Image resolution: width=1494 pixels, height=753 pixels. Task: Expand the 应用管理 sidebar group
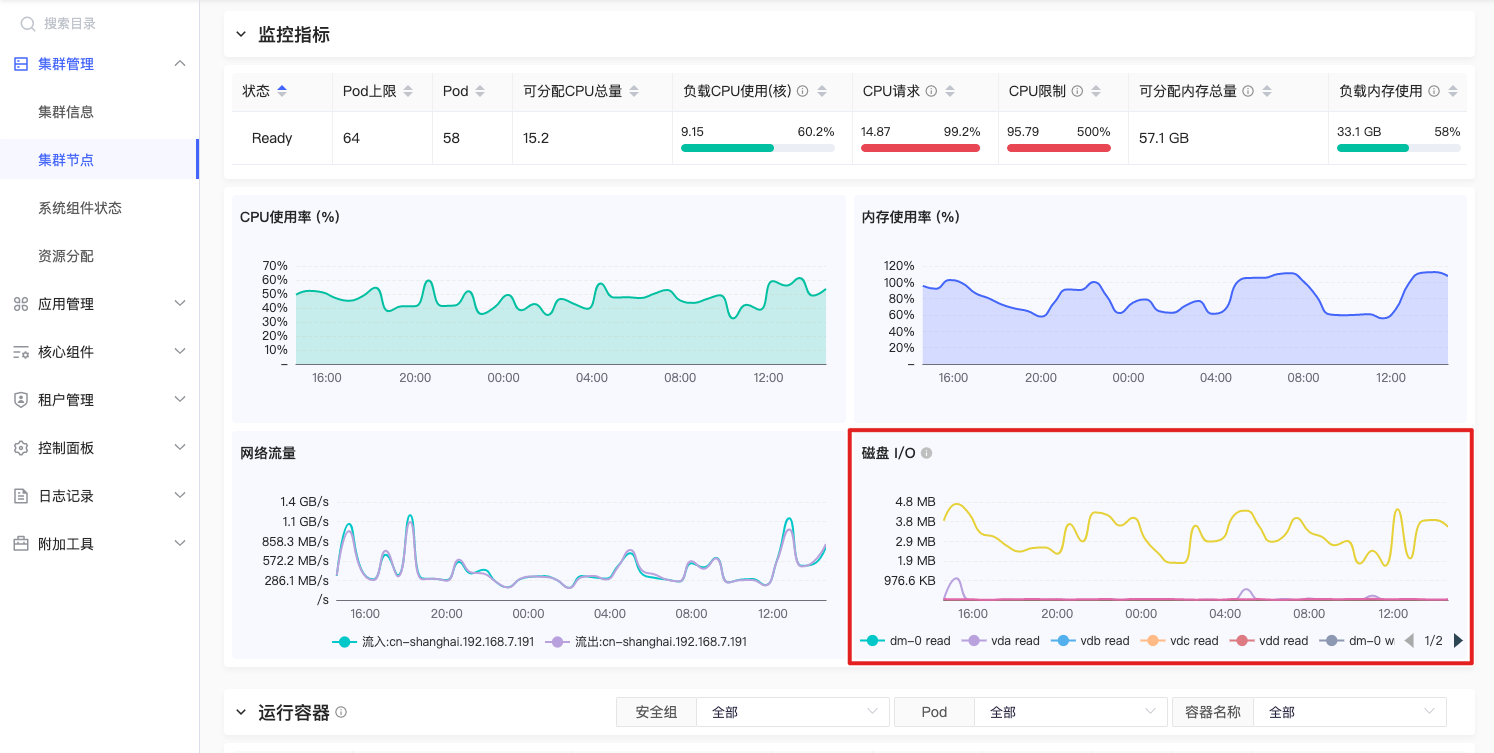[x=180, y=303]
